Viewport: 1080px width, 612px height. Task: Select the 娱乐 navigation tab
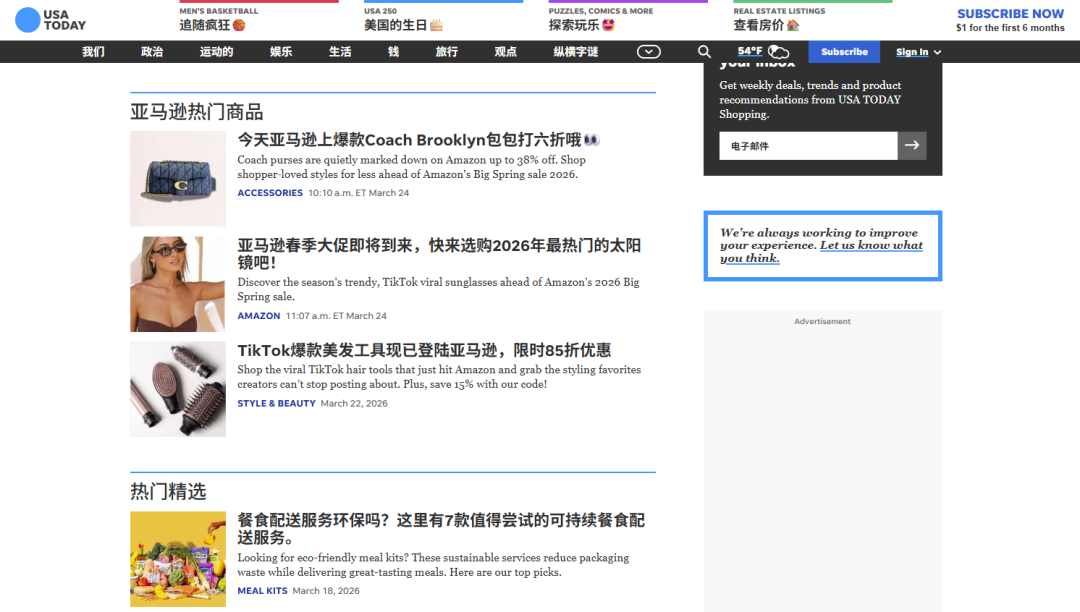(281, 52)
